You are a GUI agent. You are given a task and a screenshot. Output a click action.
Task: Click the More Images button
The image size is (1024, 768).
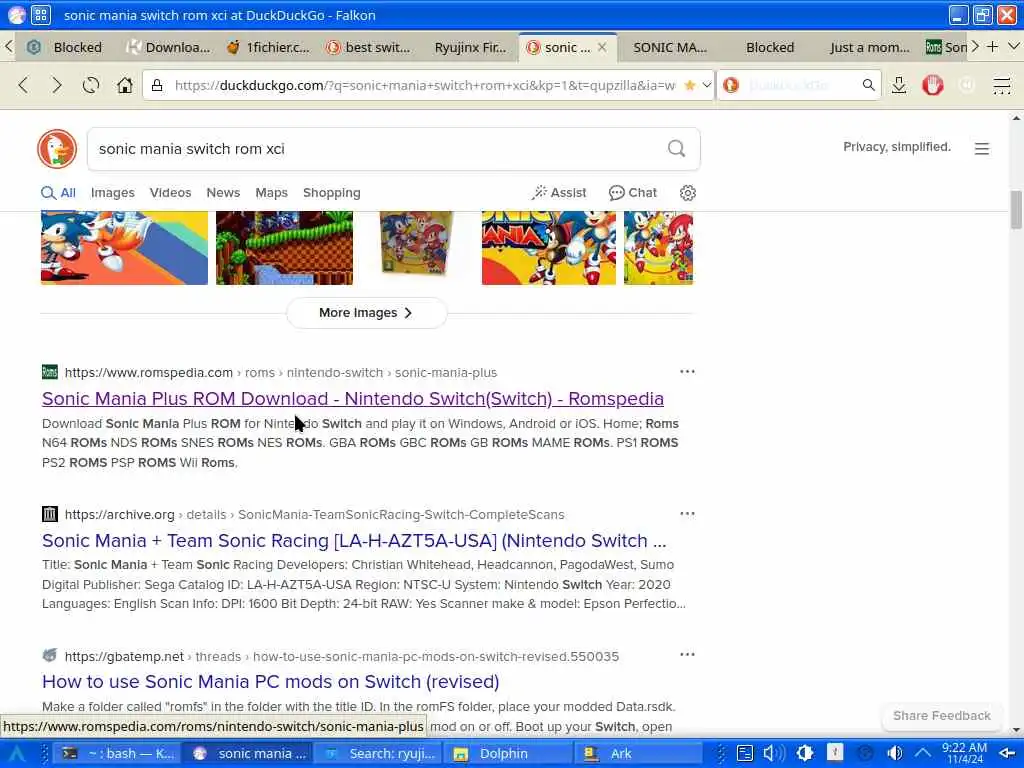(x=366, y=313)
